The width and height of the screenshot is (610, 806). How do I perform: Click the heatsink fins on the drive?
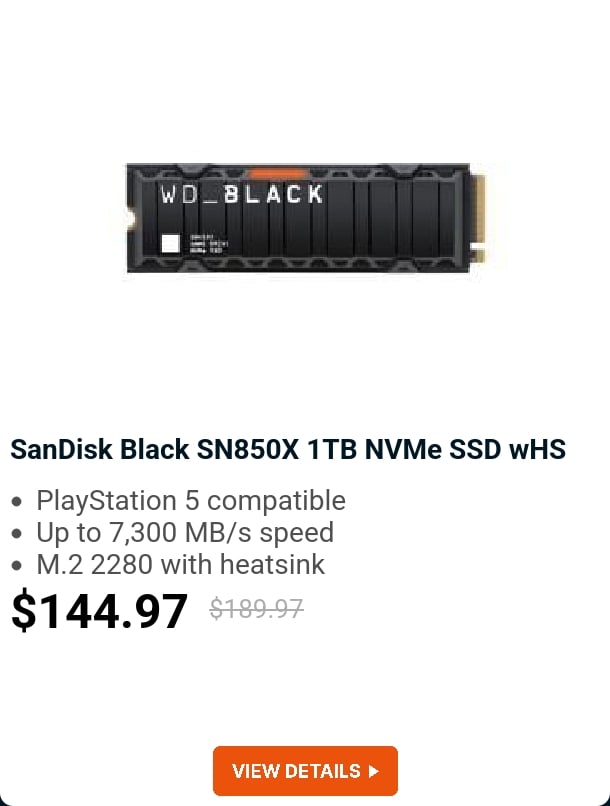click(400, 220)
